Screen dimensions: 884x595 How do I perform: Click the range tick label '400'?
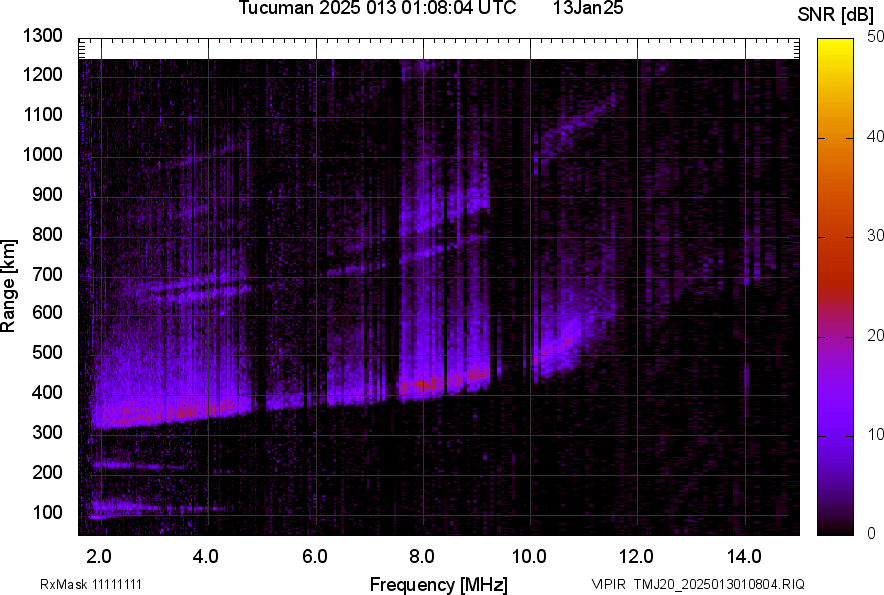click(x=47, y=393)
